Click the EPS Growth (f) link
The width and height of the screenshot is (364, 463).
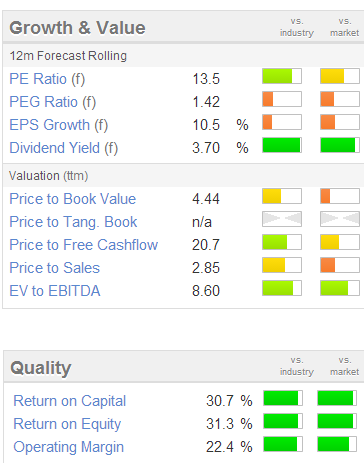point(59,125)
